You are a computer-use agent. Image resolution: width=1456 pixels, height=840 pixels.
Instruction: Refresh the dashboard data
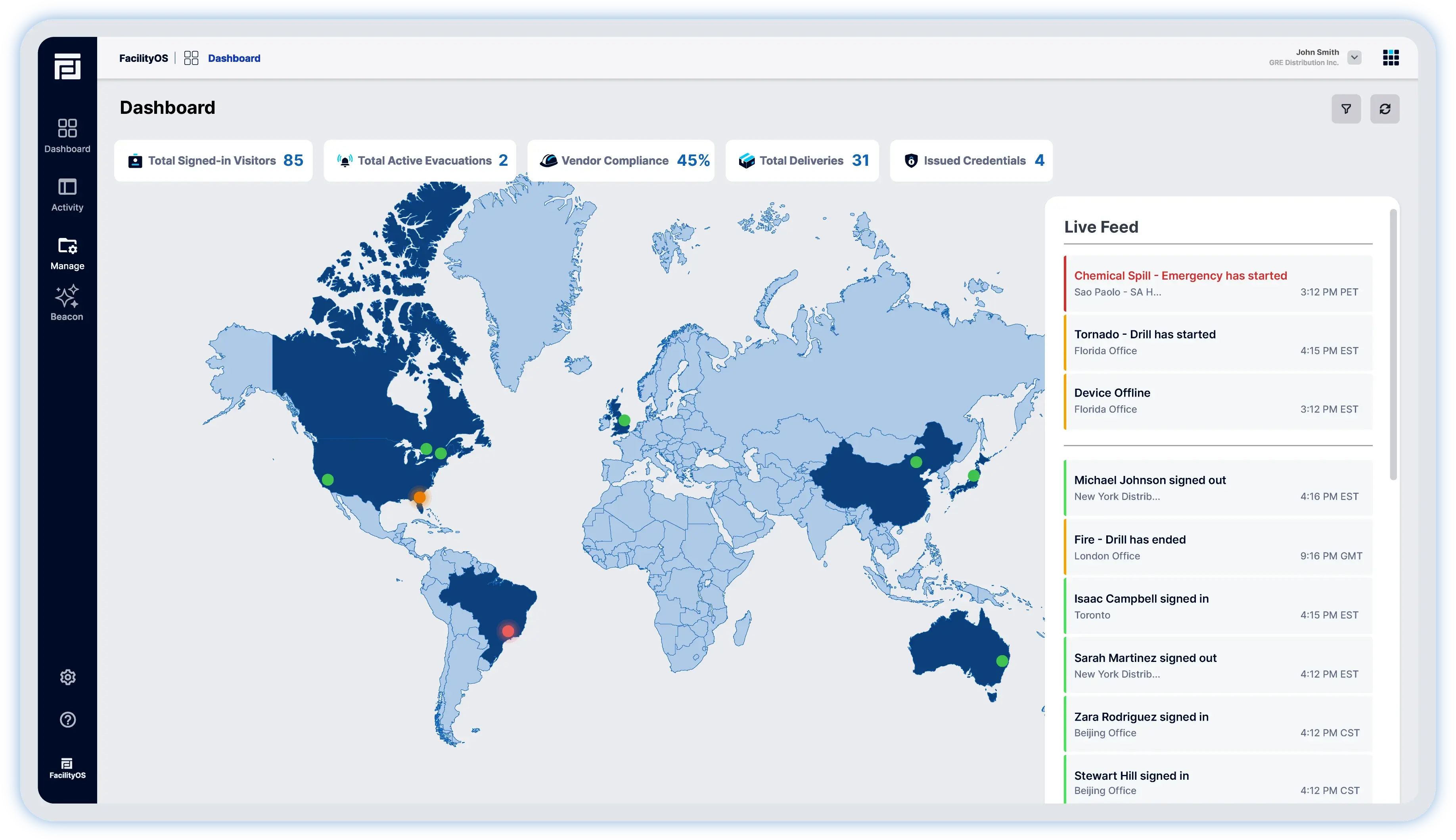1385,108
